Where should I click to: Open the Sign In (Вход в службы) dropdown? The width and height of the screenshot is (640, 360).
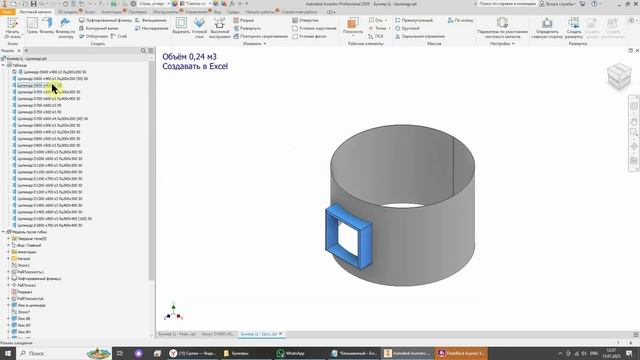[559, 4]
